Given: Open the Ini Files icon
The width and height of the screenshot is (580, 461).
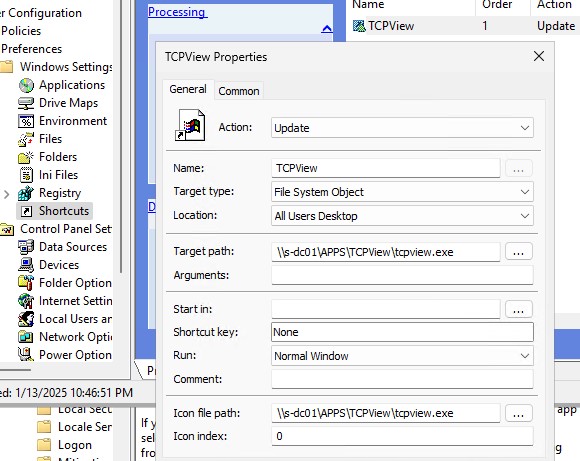Looking at the screenshot, I should (x=26, y=175).
